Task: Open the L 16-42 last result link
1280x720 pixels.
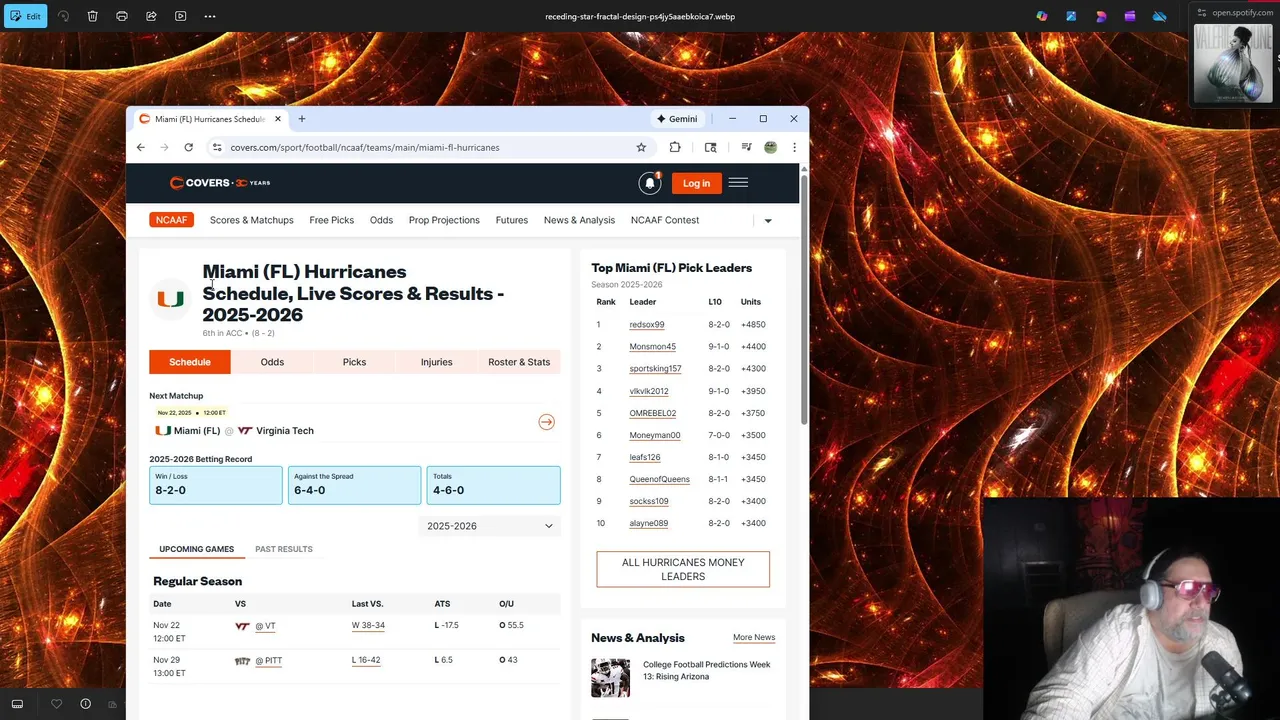Action: (x=366, y=660)
